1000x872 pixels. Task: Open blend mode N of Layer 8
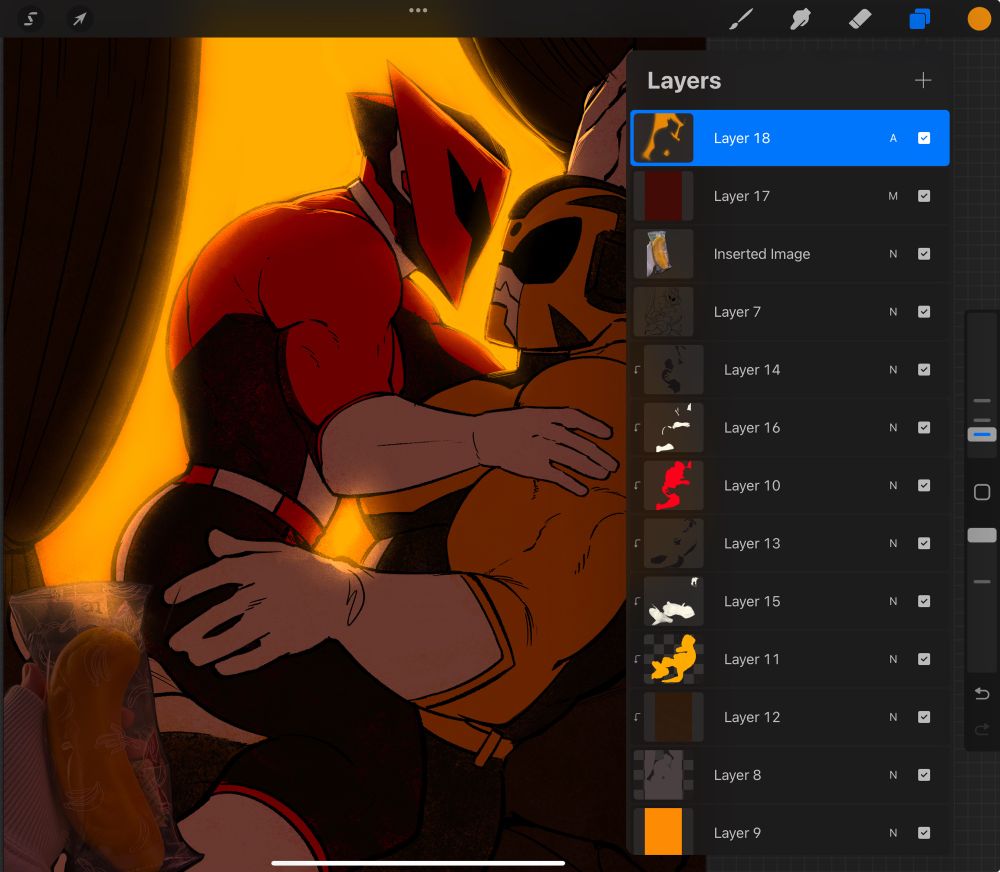pyautogui.click(x=893, y=775)
